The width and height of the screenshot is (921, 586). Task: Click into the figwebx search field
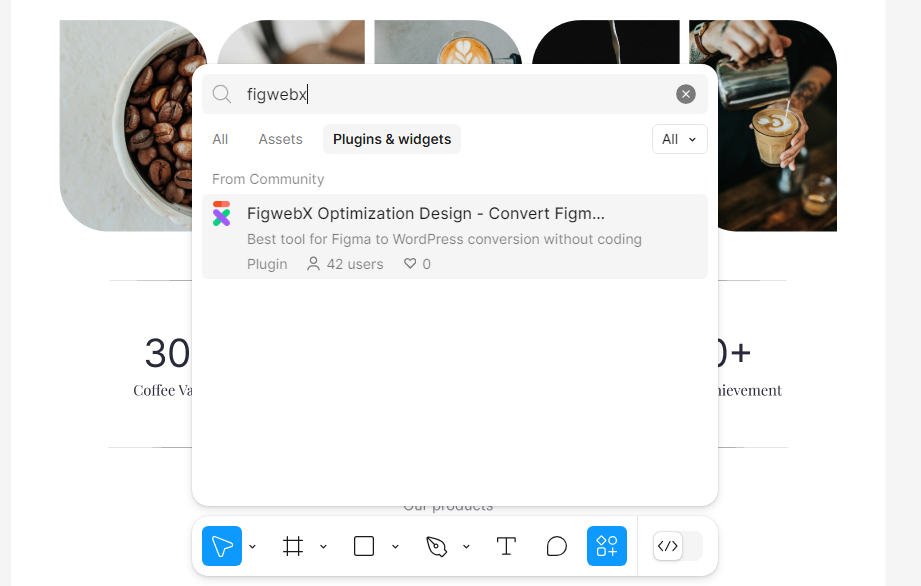[455, 94]
